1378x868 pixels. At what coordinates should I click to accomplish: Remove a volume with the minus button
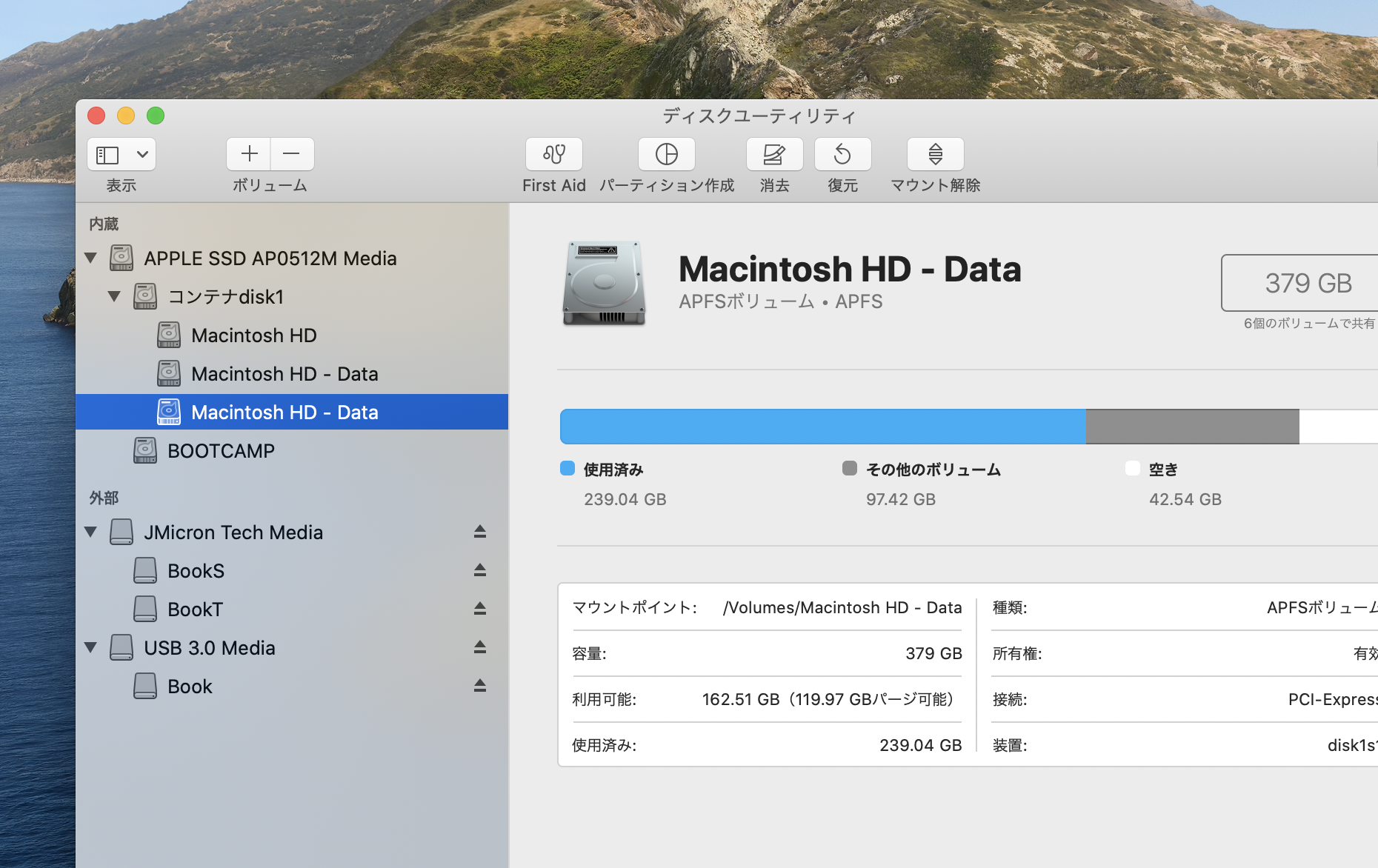coord(292,154)
